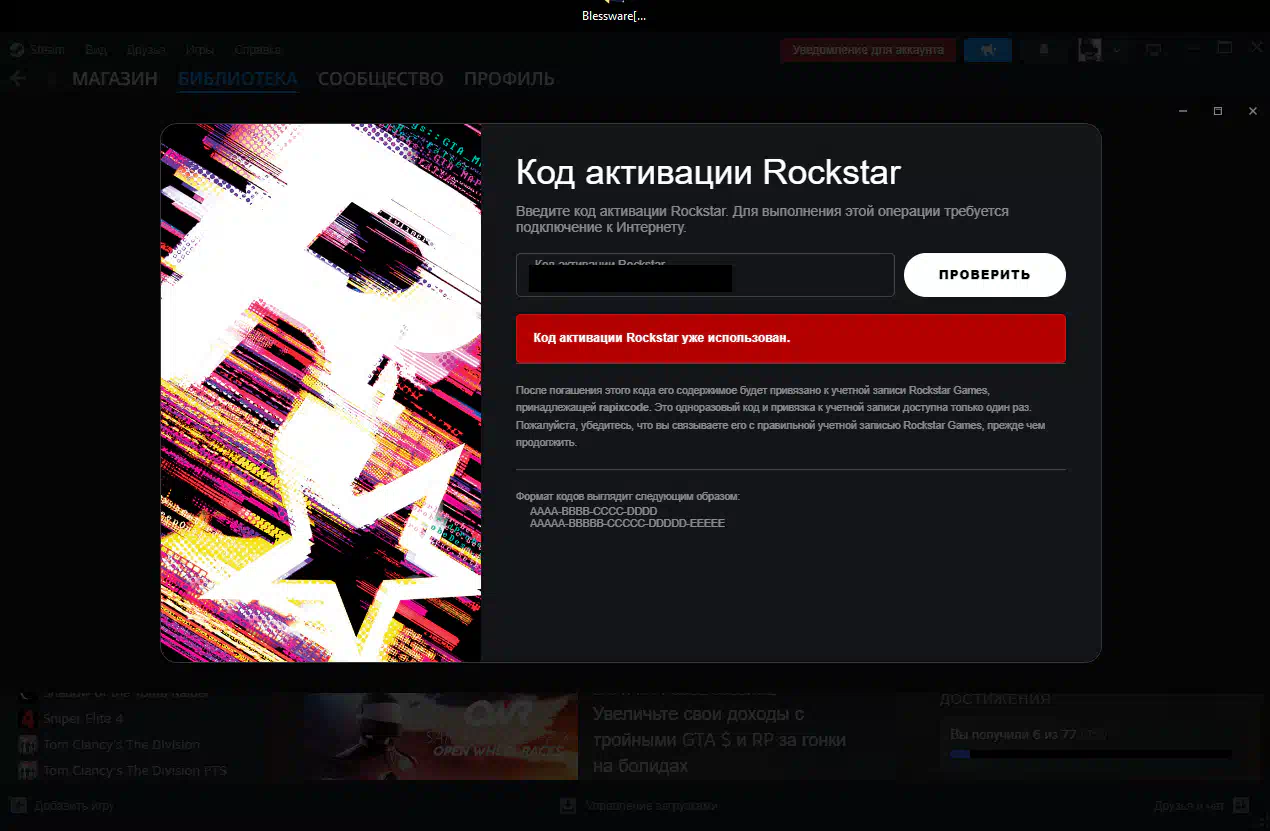Open the Друзья menu in Steam
Screen dimensions: 1270x831
tap(146, 50)
